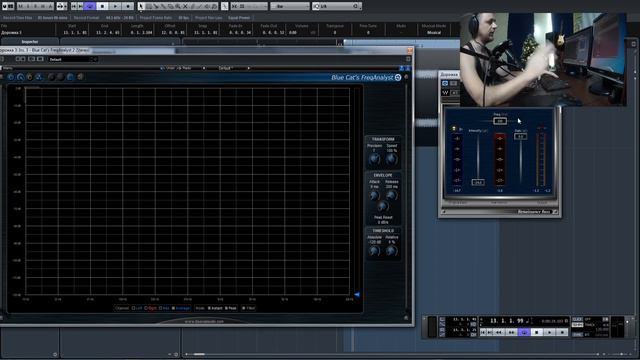Screen dimensions: 640x360
Task: Open the automation mode control in toolbar
Action: tap(62, 6)
